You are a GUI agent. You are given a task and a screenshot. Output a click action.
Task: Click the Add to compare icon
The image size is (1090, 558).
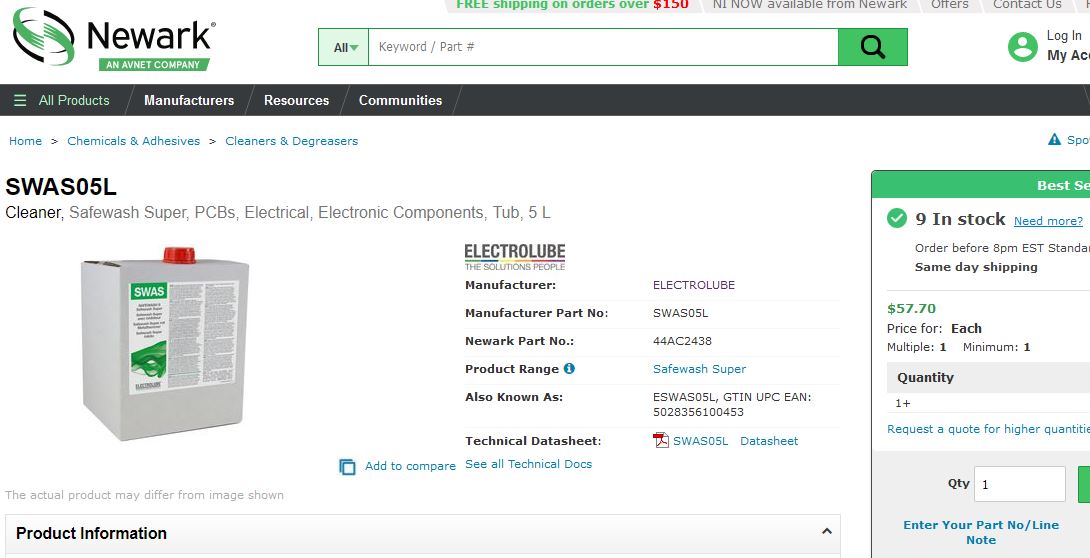348,466
